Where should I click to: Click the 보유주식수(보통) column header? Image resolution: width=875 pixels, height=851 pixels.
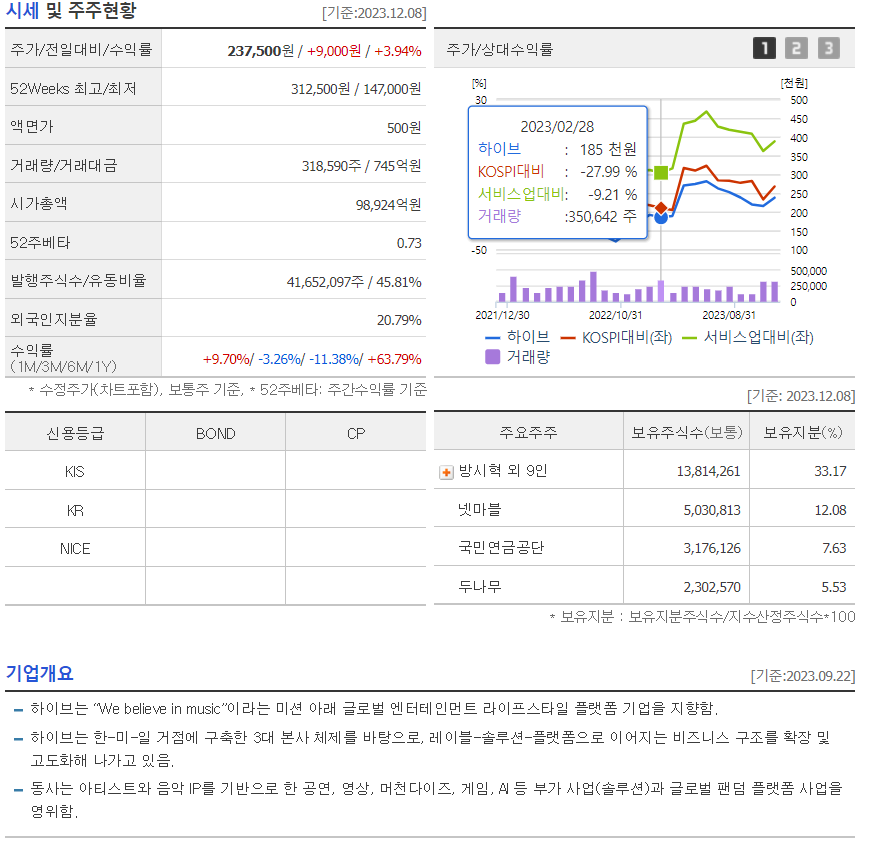pyautogui.click(x=687, y=432)
